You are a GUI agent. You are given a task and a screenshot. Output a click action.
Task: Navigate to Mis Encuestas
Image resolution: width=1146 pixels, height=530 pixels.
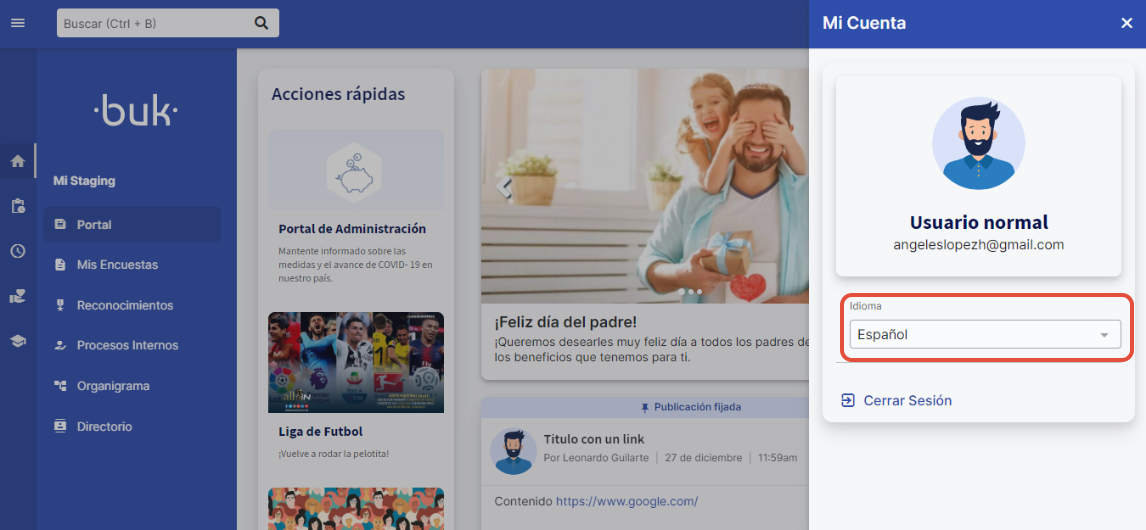[x=117, y=265]
